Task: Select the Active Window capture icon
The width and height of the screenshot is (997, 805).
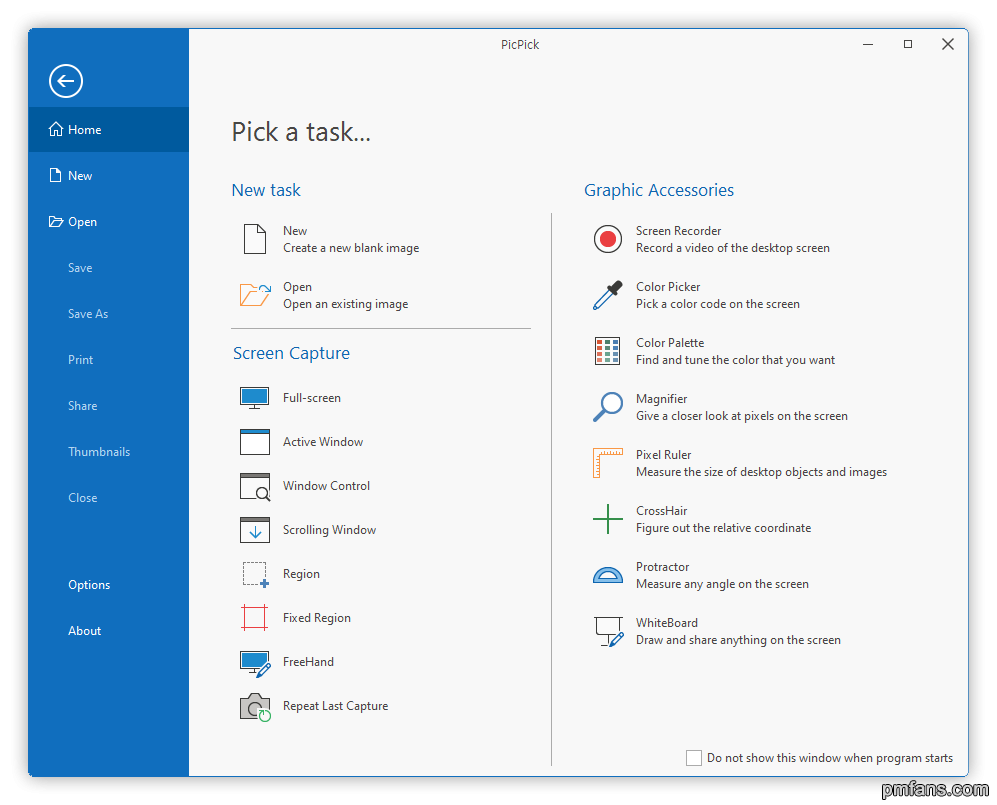Action: point(255,442)
